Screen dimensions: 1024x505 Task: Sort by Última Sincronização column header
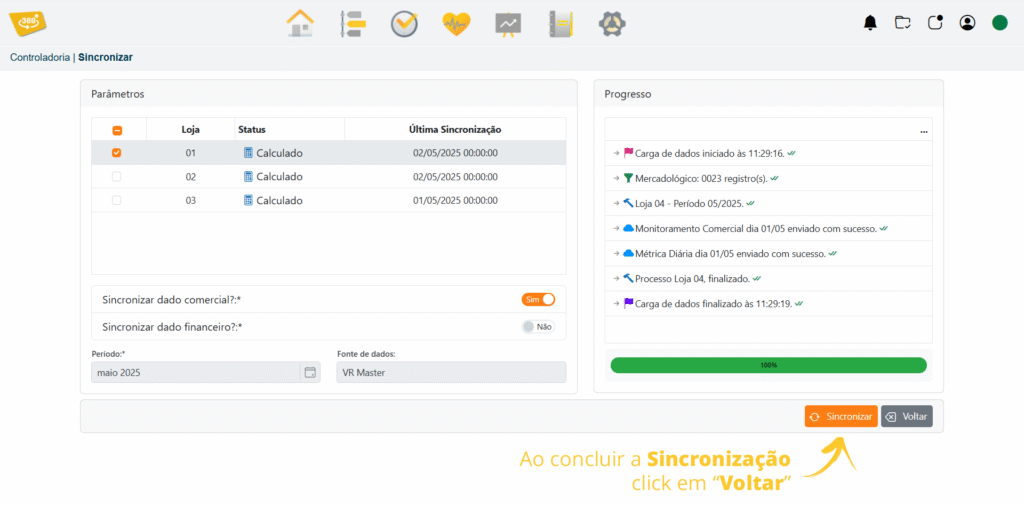tap(455, 129)
